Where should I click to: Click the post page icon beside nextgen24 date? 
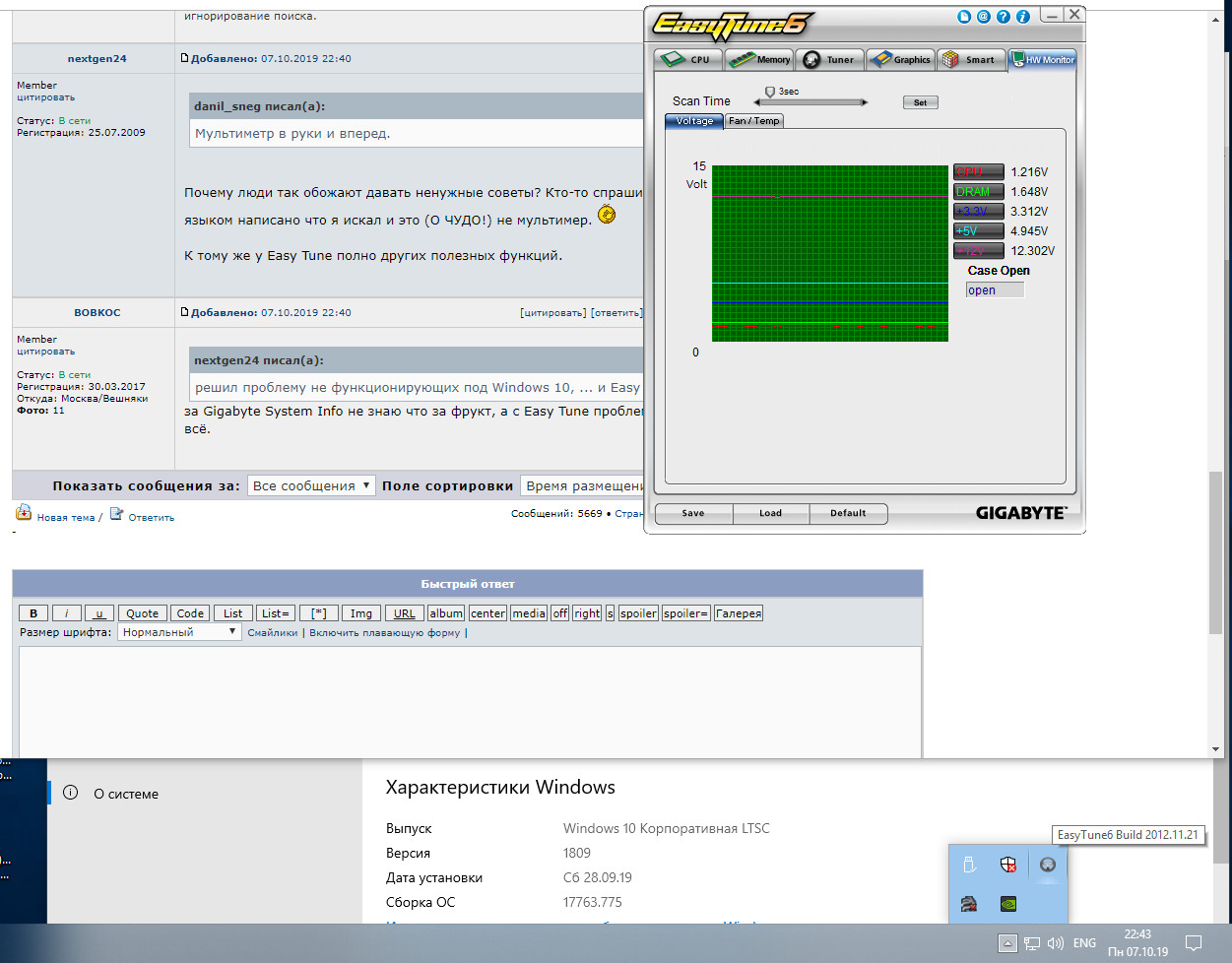184,58
